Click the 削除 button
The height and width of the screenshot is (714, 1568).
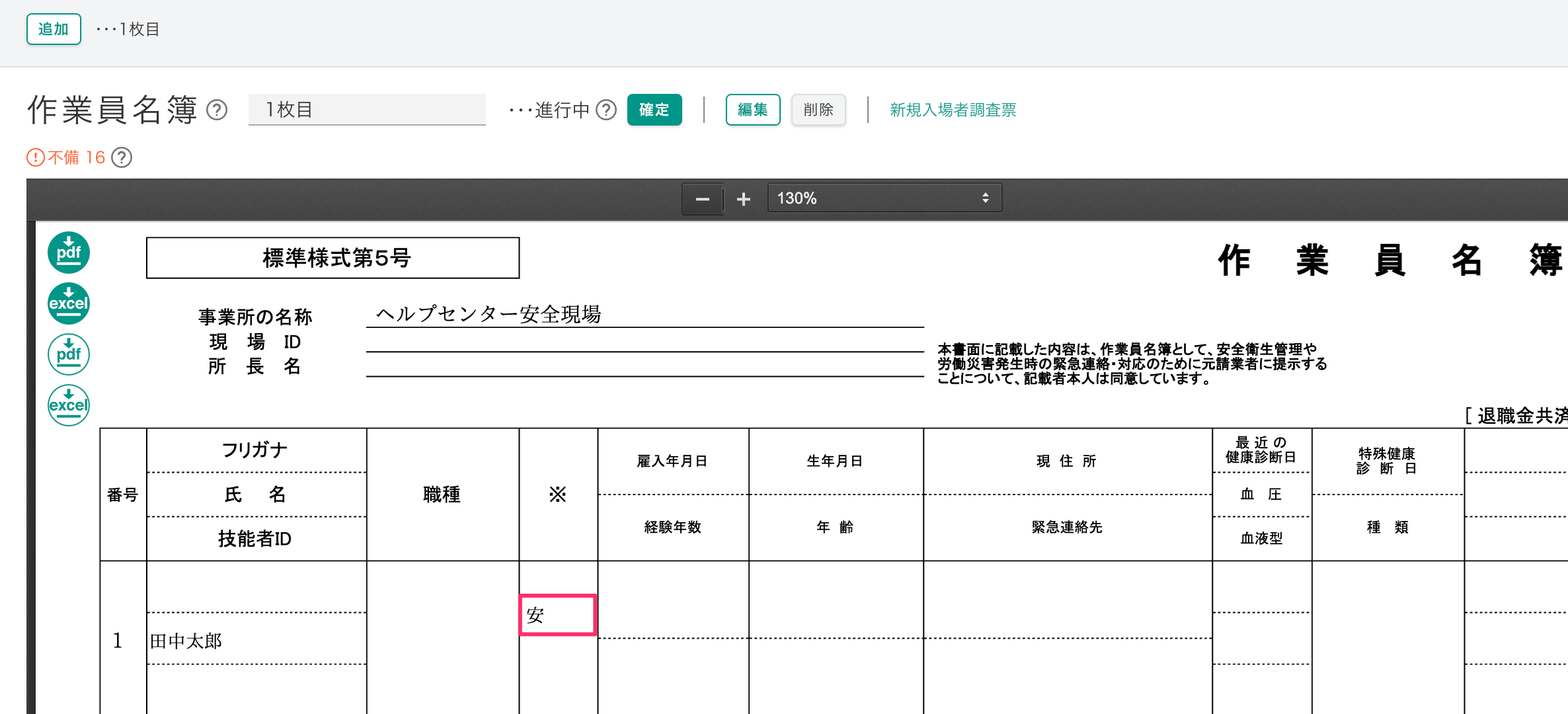(818, 110)
